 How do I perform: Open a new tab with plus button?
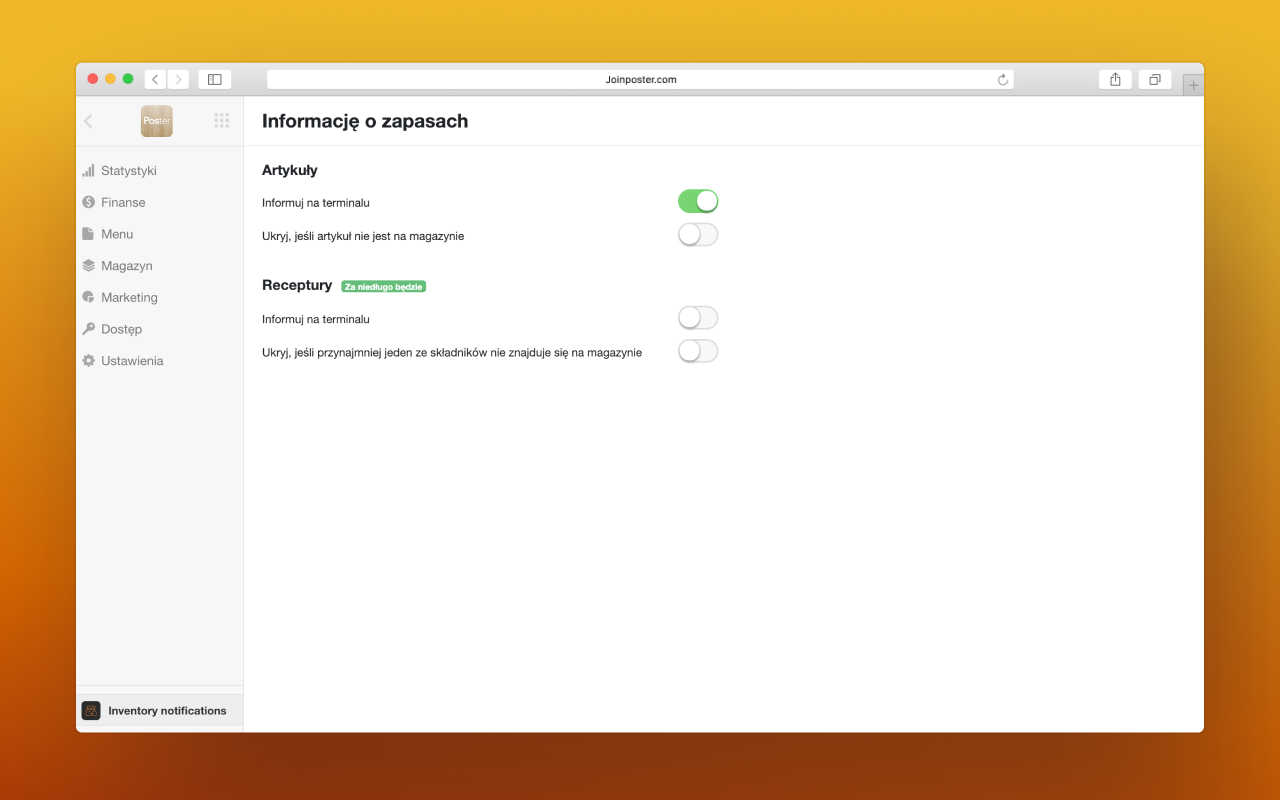coord(1193,86)
